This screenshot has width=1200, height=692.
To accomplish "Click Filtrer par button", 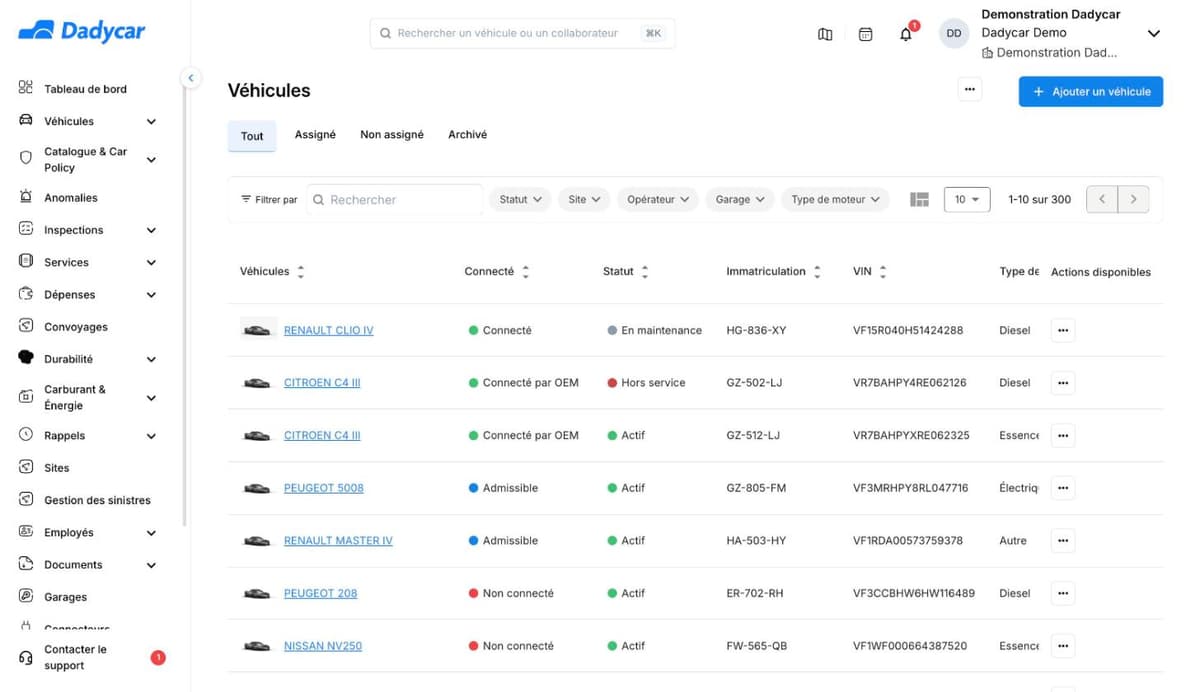I will coord(269,200).
